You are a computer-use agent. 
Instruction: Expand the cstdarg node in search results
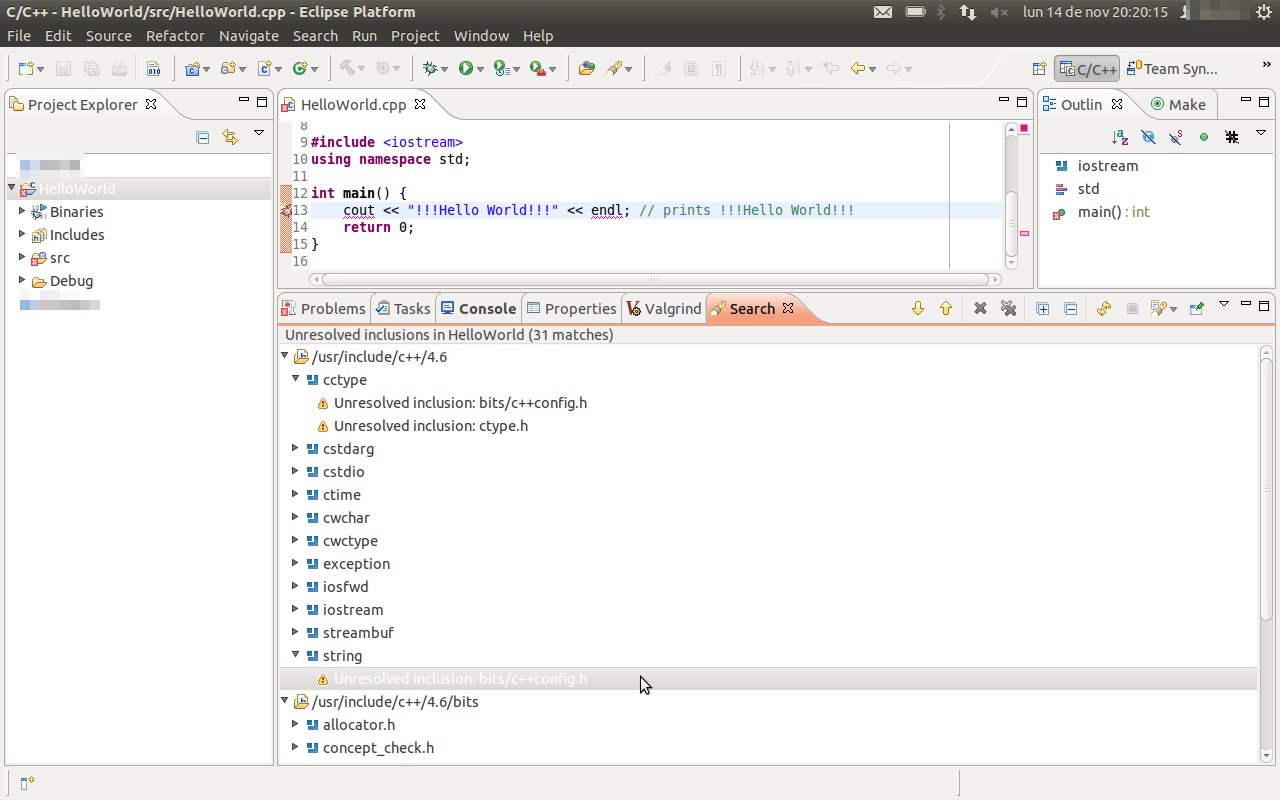coord(295,449)
